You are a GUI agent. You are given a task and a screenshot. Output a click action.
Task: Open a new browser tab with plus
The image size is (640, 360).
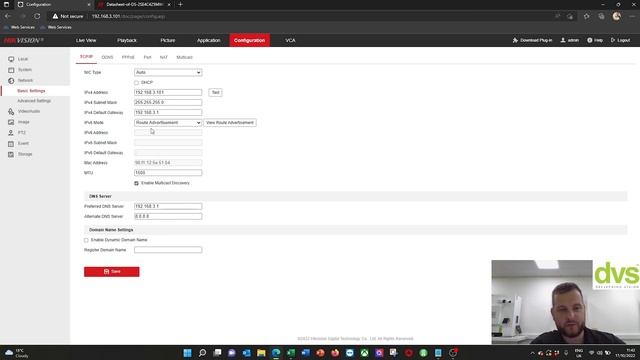pos(180,4)
